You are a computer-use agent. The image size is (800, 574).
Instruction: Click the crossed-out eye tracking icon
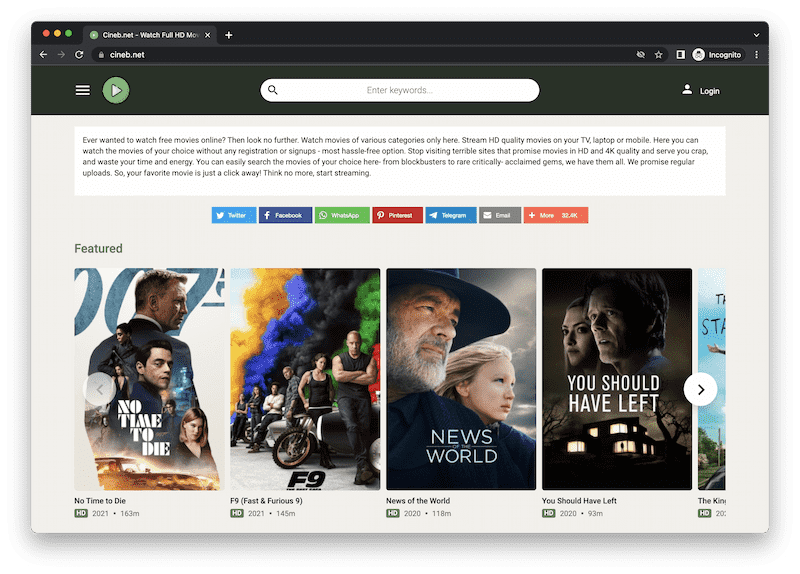click(x=641, y=55)
